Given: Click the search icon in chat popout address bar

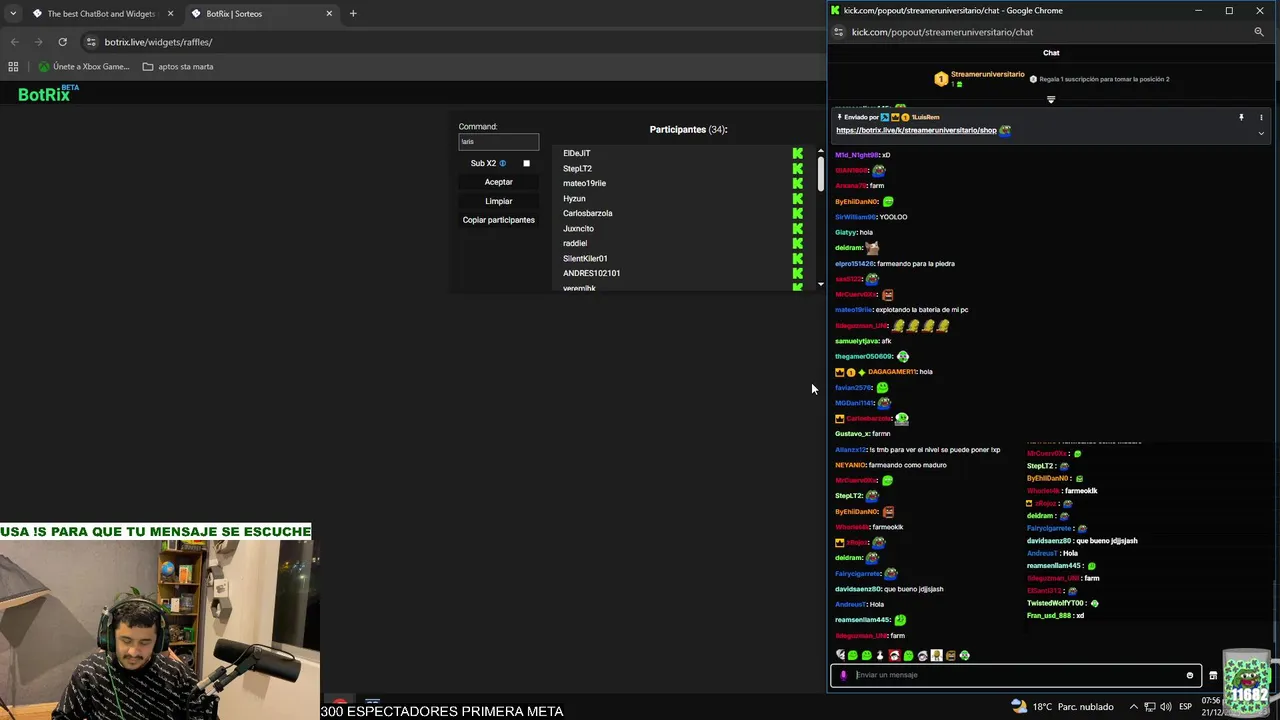Looking at the screenshot, I should pyautogui.click(x=1259, y=32).
